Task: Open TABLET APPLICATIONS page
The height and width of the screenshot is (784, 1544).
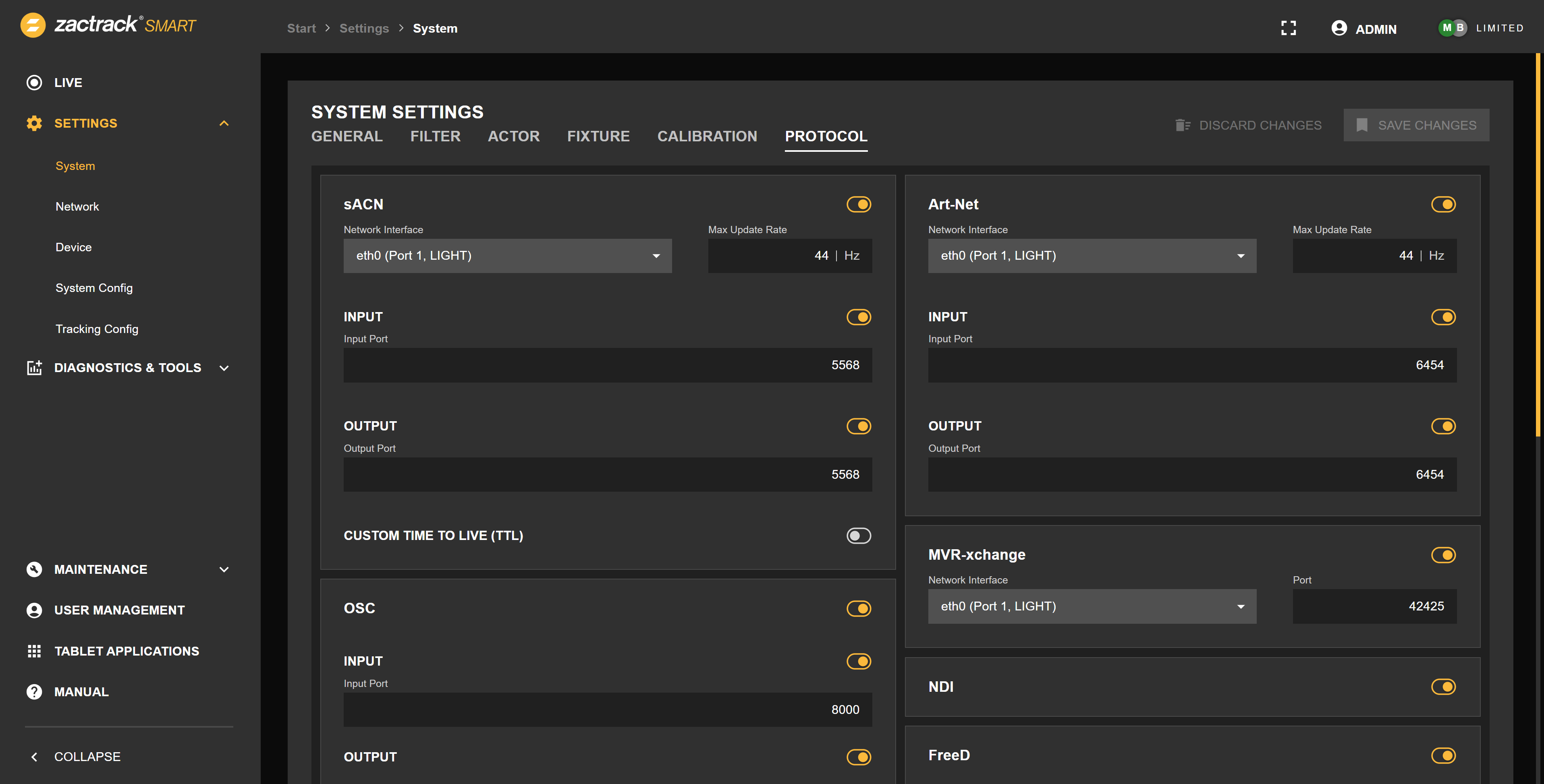Action: 127,651
